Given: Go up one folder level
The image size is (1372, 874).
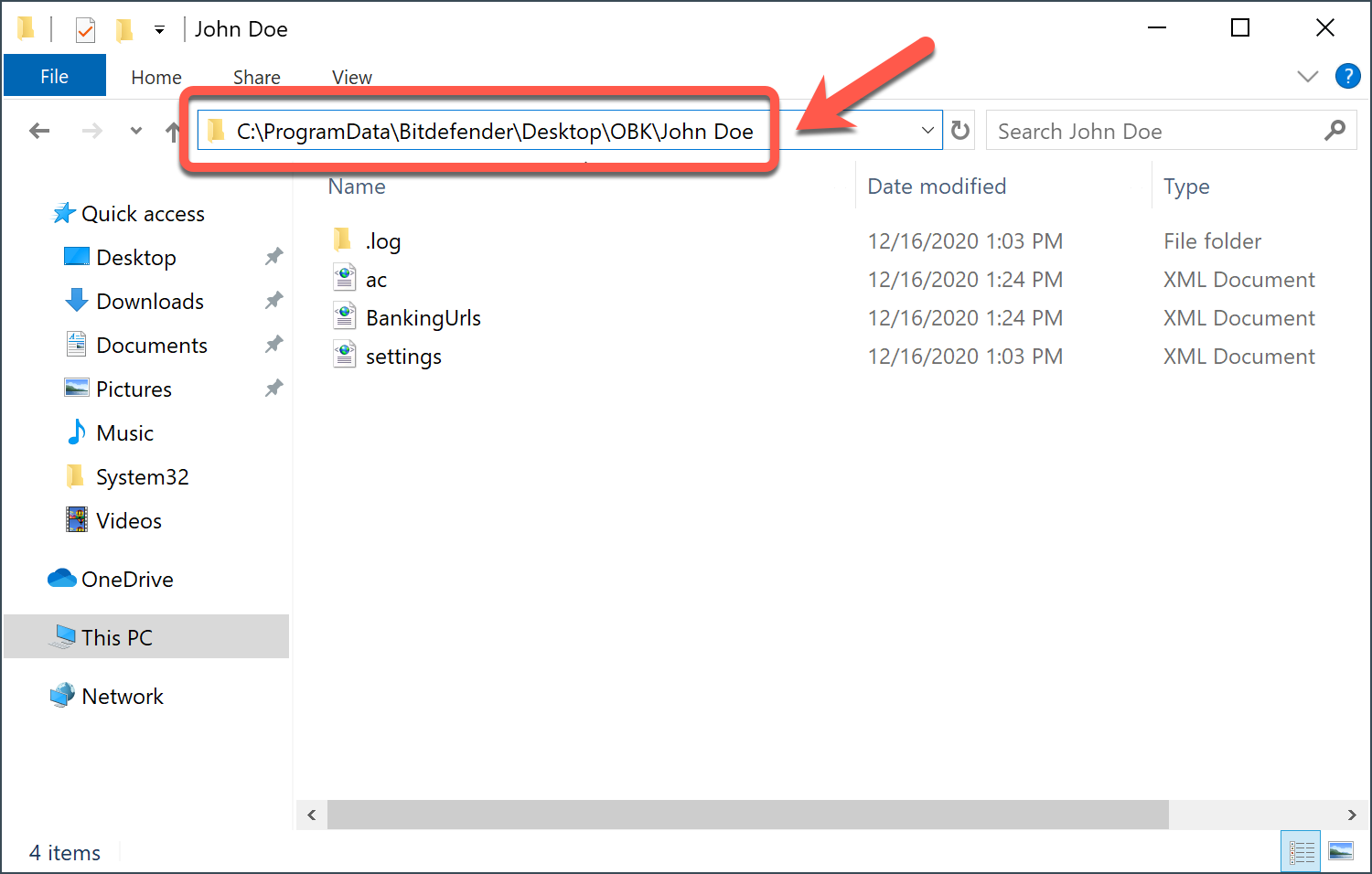Looking at the screenshot, I should coord(172,132).
